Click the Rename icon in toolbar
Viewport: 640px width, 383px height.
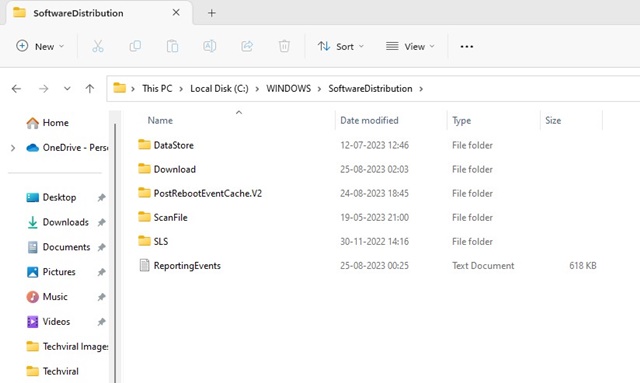pos(209,46)
